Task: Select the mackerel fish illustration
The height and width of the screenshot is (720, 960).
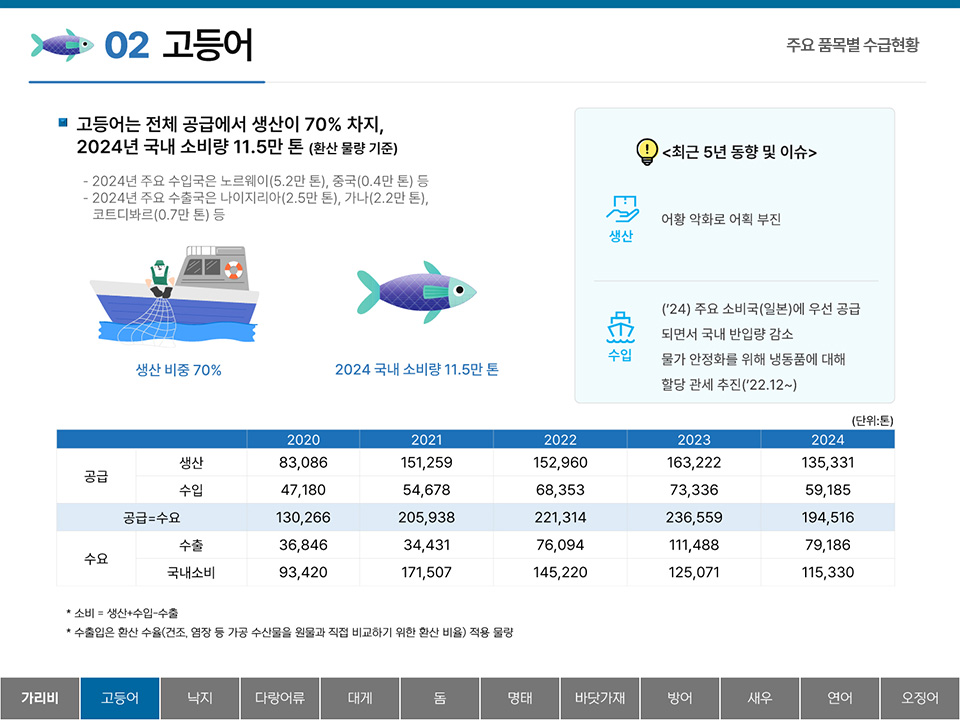Action: tap(415, 290)
